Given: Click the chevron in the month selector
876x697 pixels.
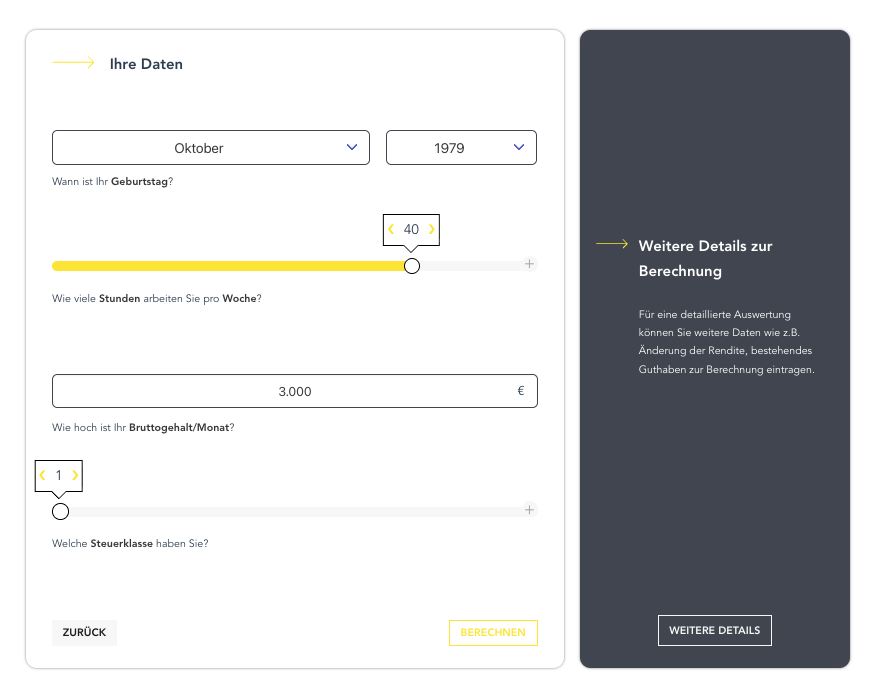Looking at the screenshot, I should (352, 147).
